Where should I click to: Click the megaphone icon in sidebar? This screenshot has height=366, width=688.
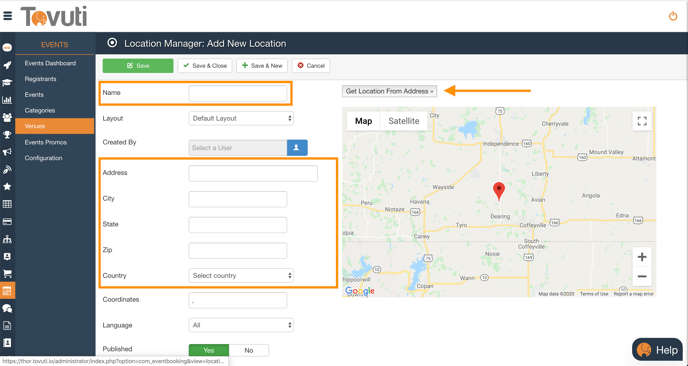[7, 152]
